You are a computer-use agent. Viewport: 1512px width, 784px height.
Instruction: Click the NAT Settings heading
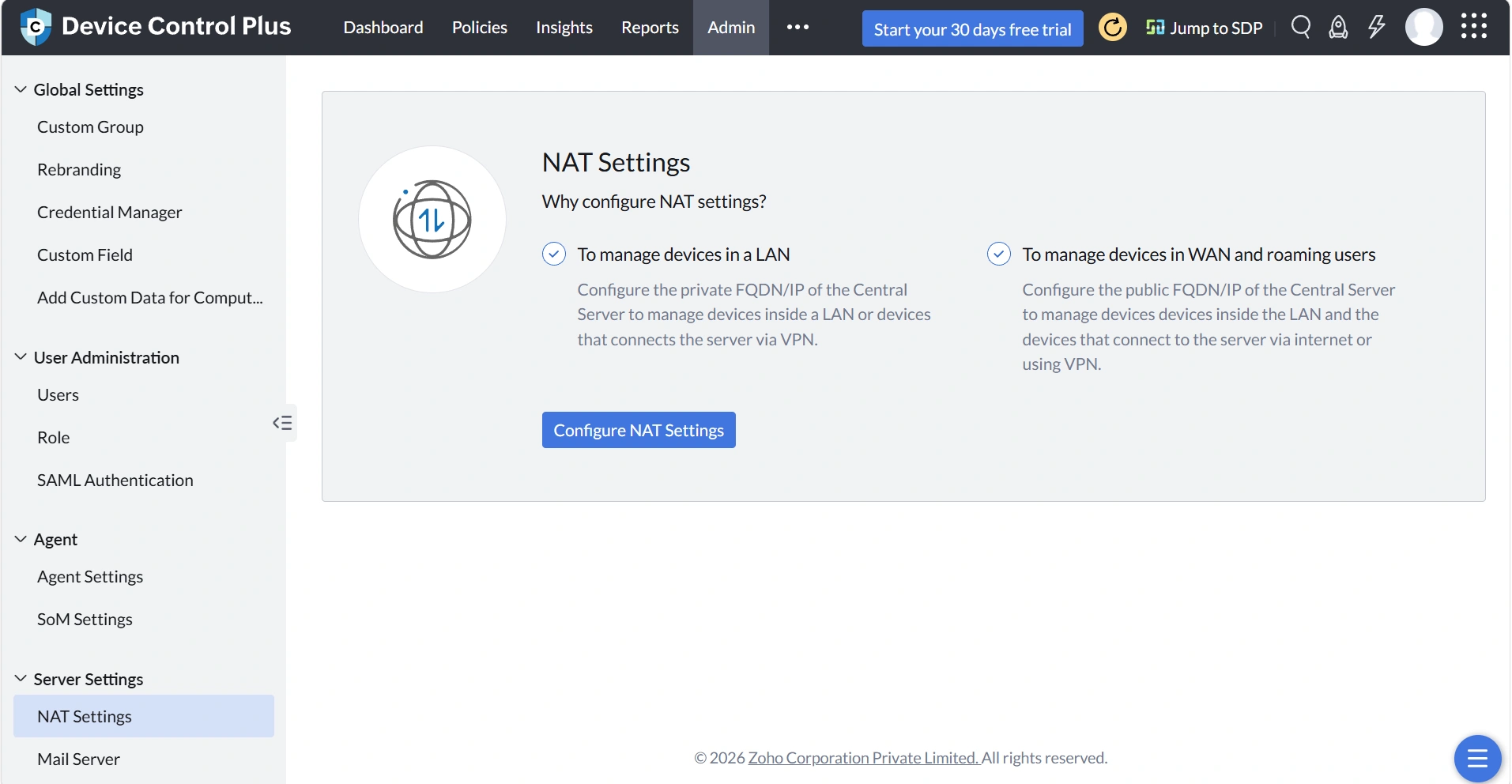(x=616, y=162)
